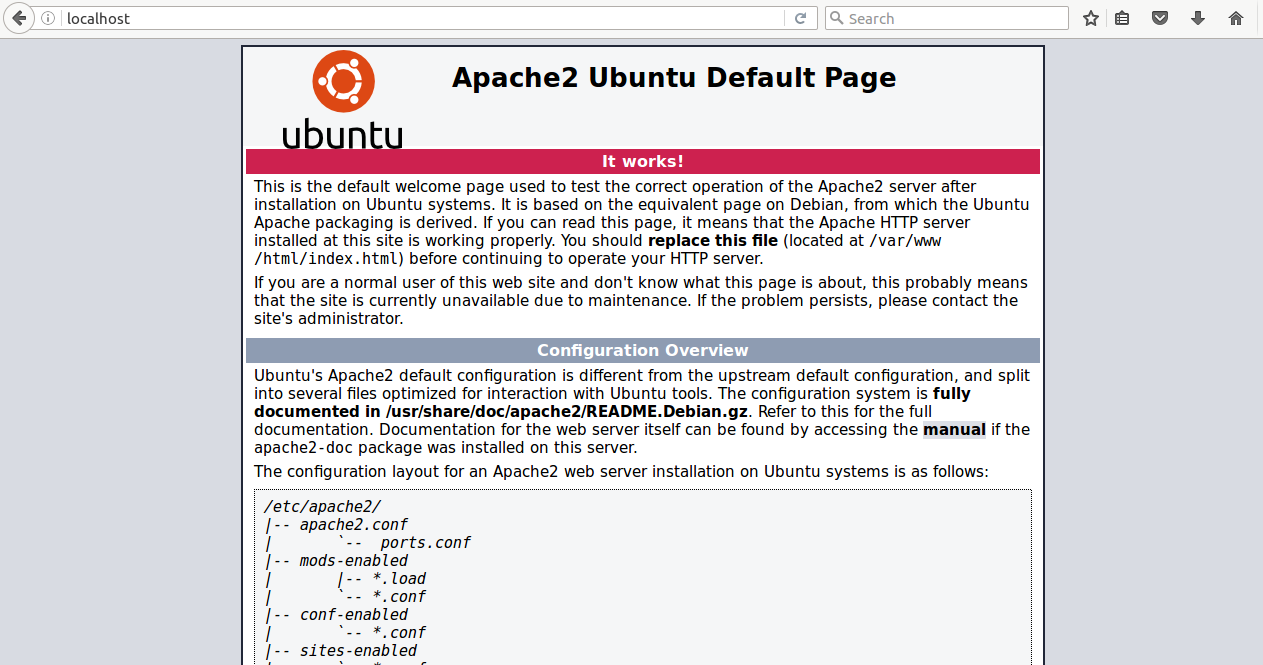Screen dimensions: 1263x665
Task: Bookmark this page with the star icon
Action: click(1091, 18)
